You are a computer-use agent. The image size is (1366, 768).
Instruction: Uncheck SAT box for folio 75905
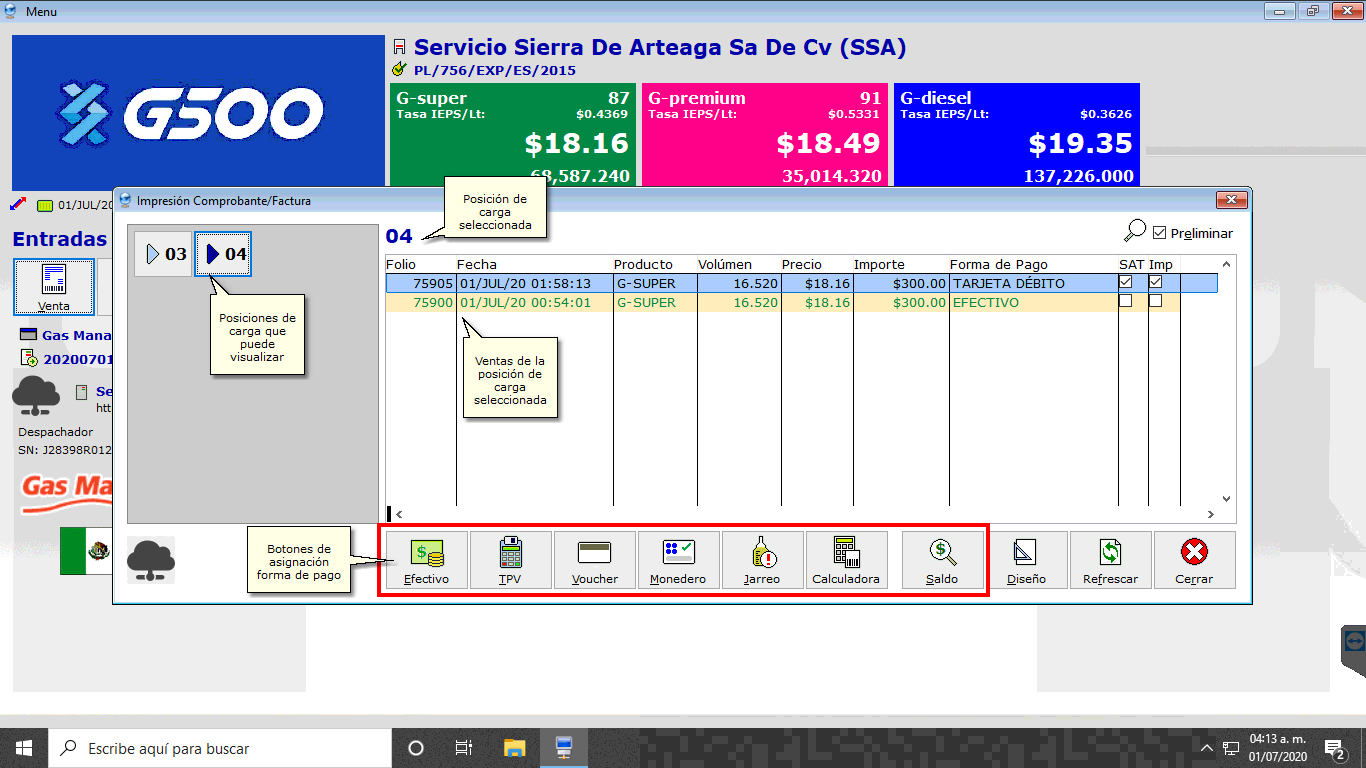1126,283
